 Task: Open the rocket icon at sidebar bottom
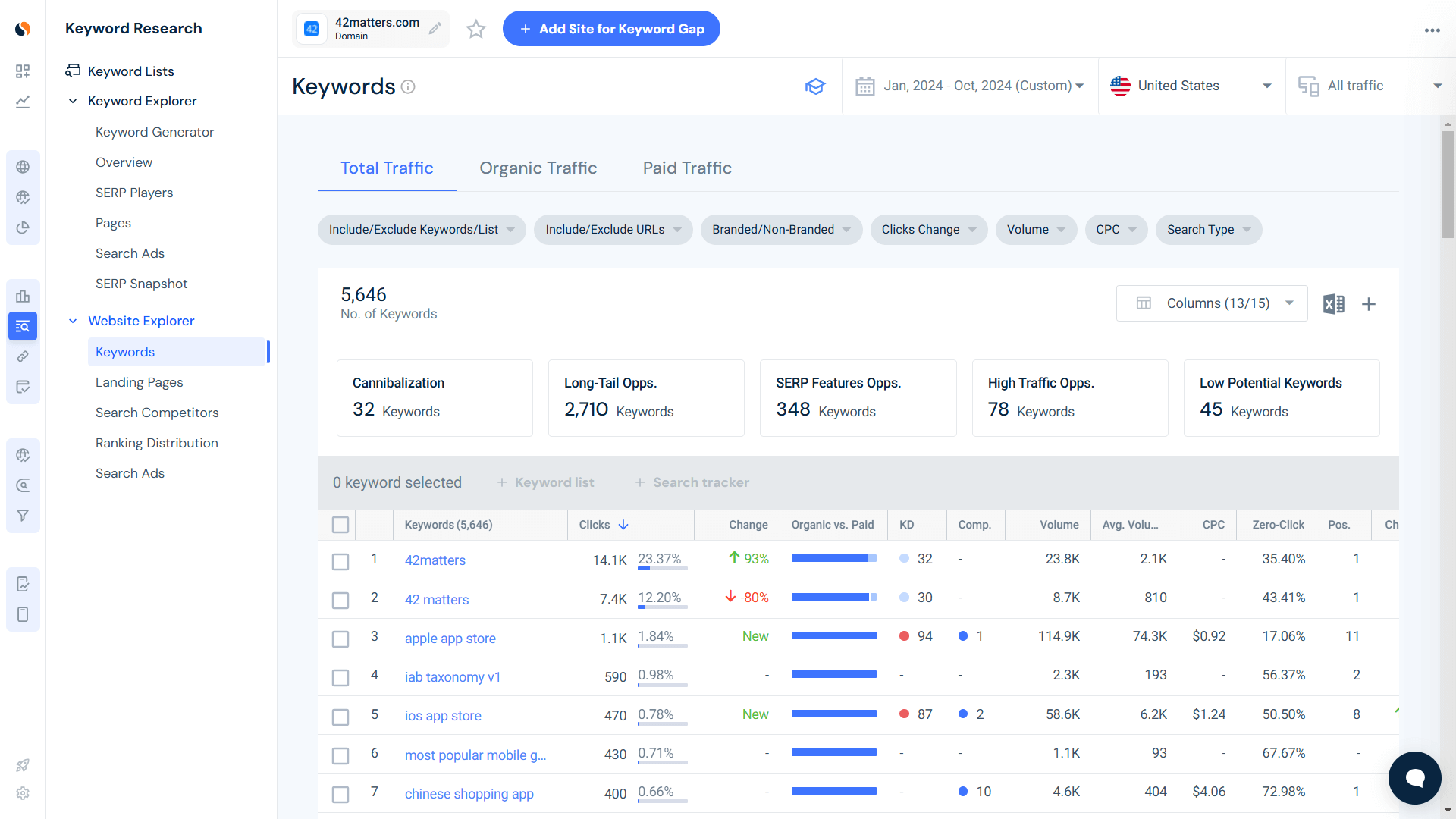tap(23, 765)
